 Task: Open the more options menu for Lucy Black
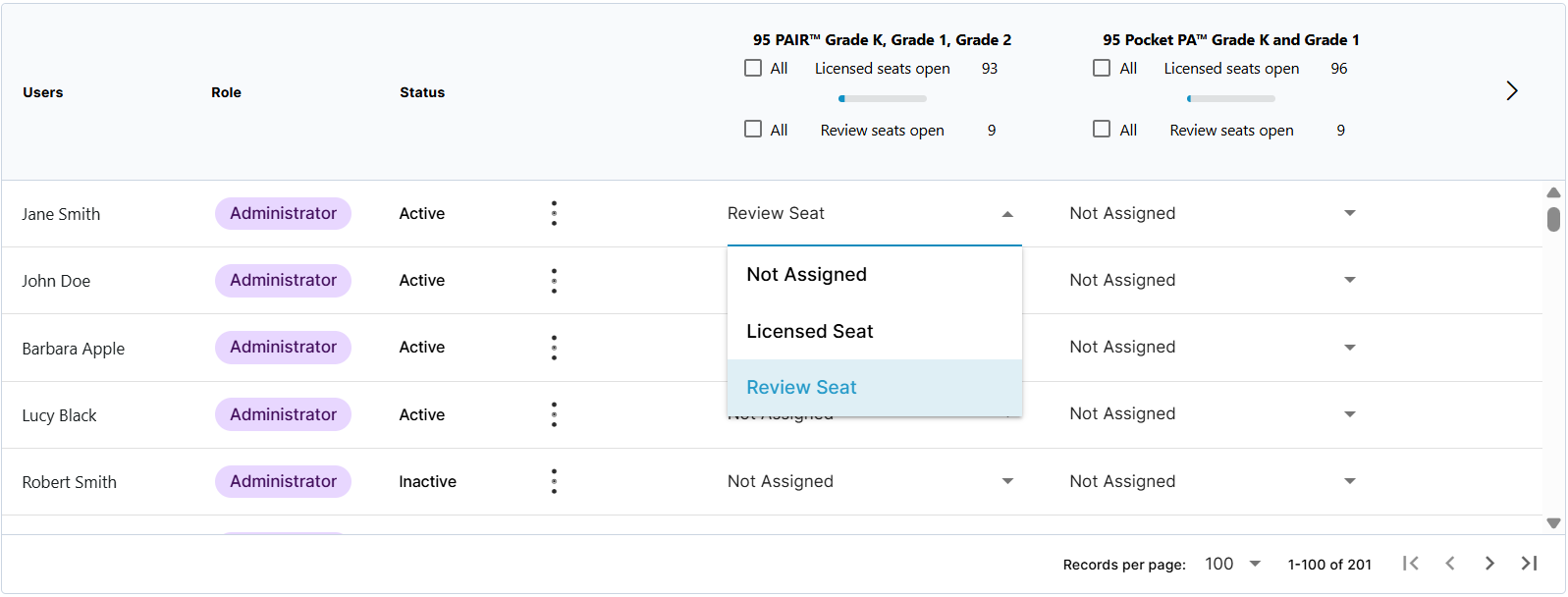[554, 414]
